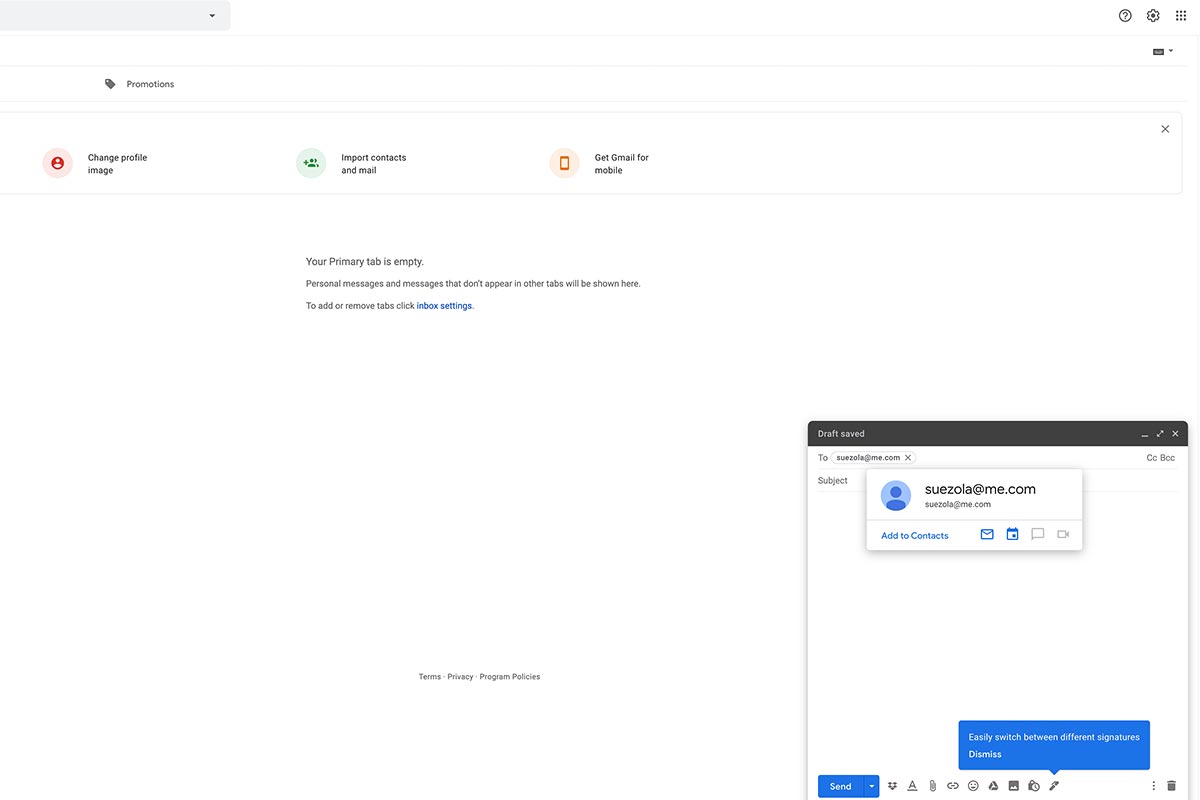Attach a file using the paperclip icon
The image size is (1200, 800).
click(932, 786)
